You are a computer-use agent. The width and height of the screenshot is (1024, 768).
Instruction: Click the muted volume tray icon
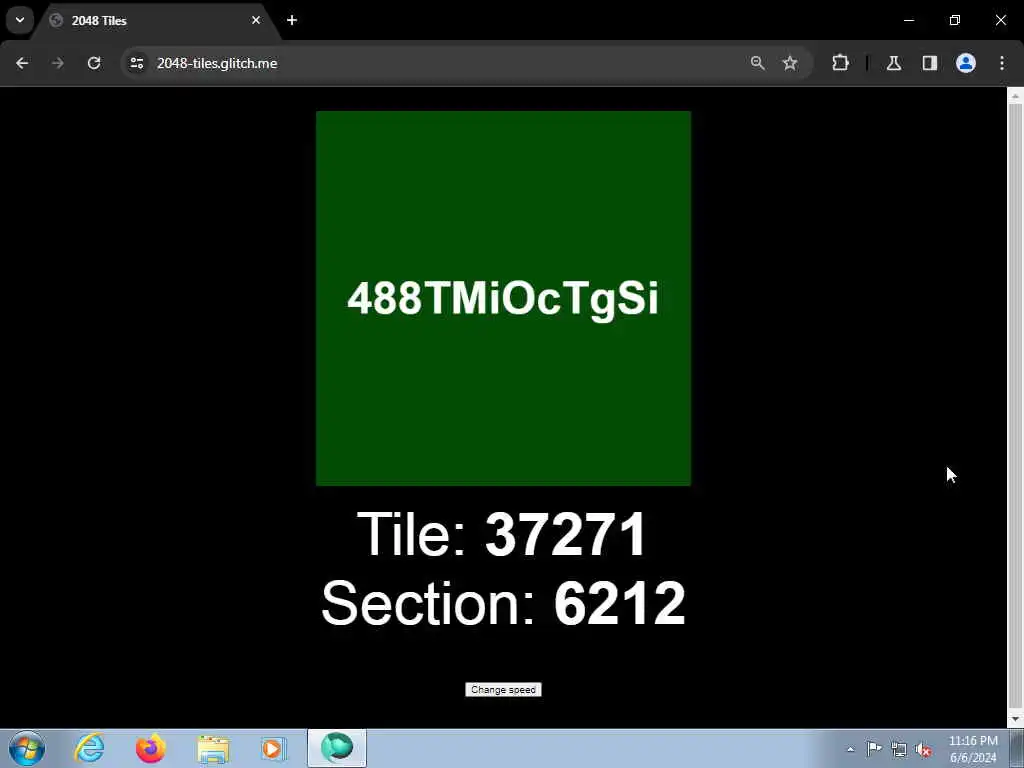coord(923,750)
